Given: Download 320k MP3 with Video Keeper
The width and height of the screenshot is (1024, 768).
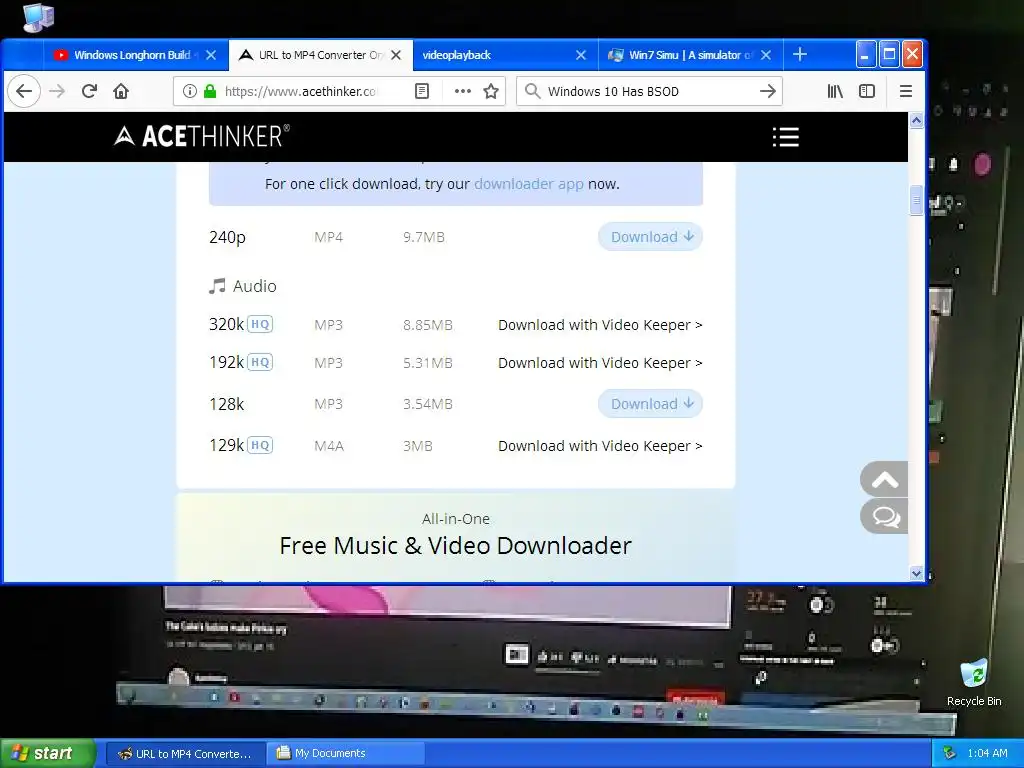Looking at the screenshot, I should tap(600, 325).
